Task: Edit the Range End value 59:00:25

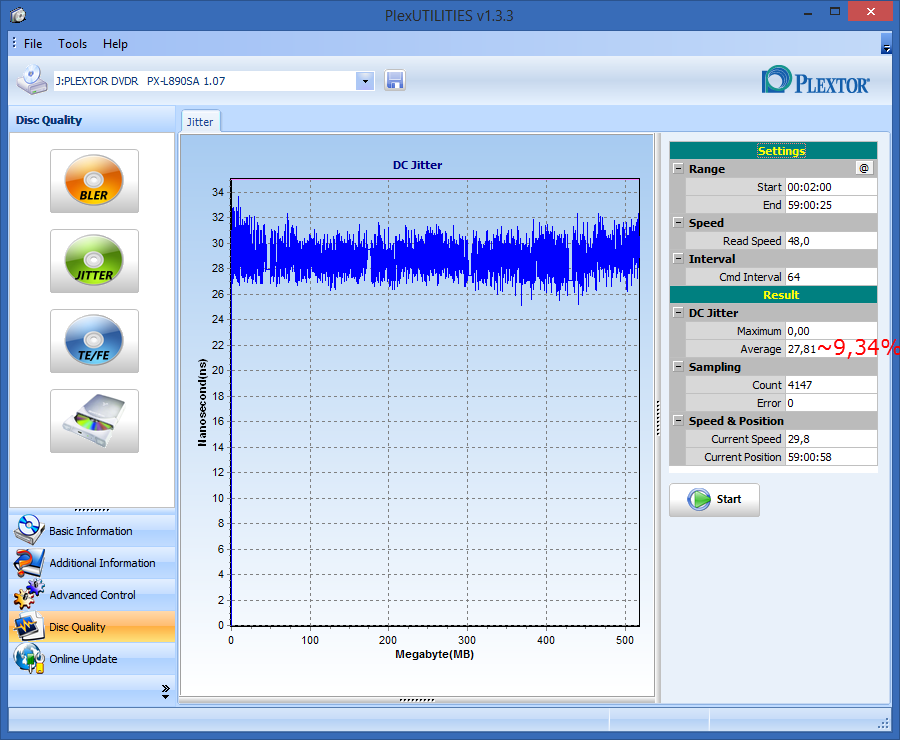Action: [x=831, y=205]
